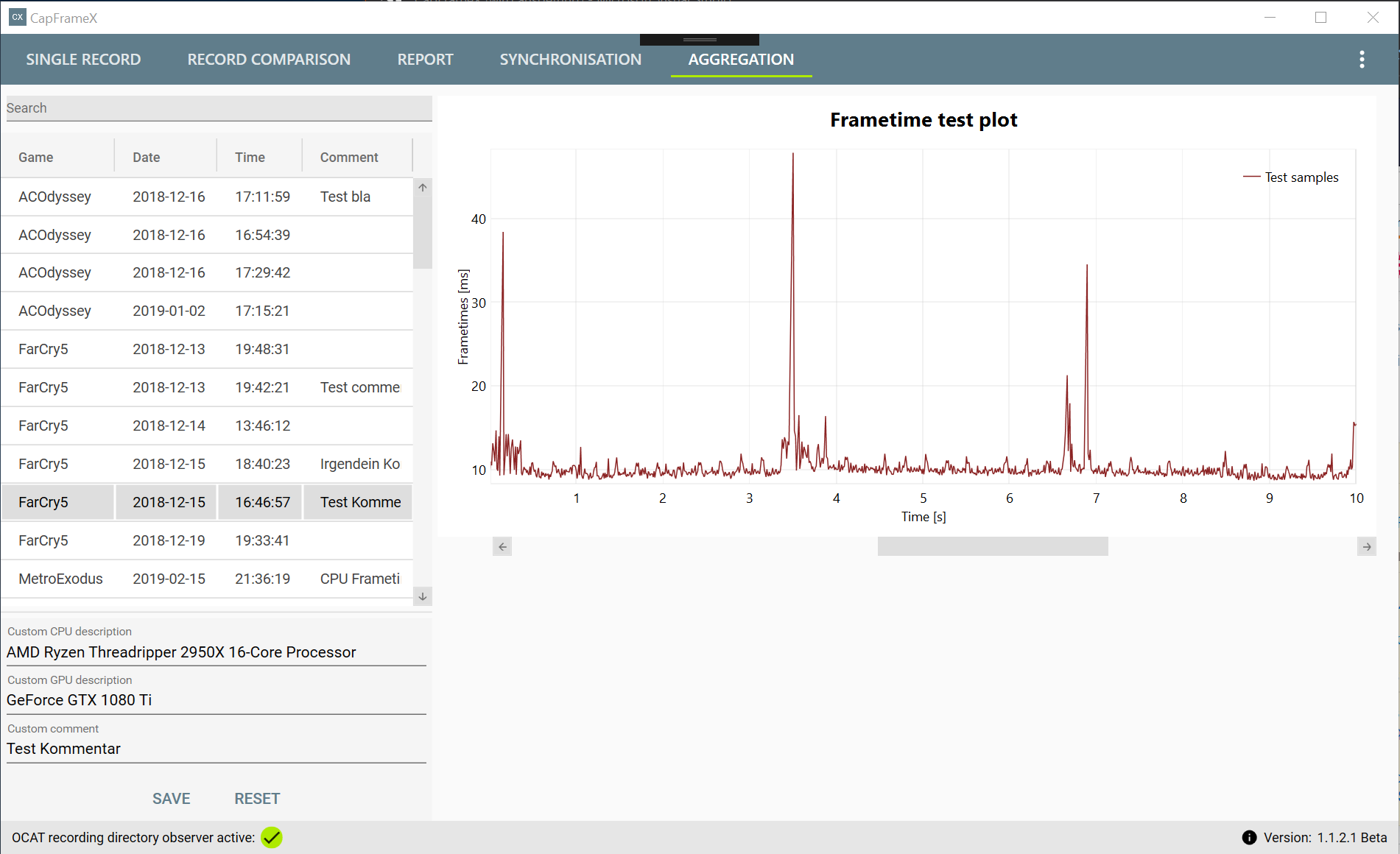Click the SAVE button
The image size is (1400, 854).
172,799
